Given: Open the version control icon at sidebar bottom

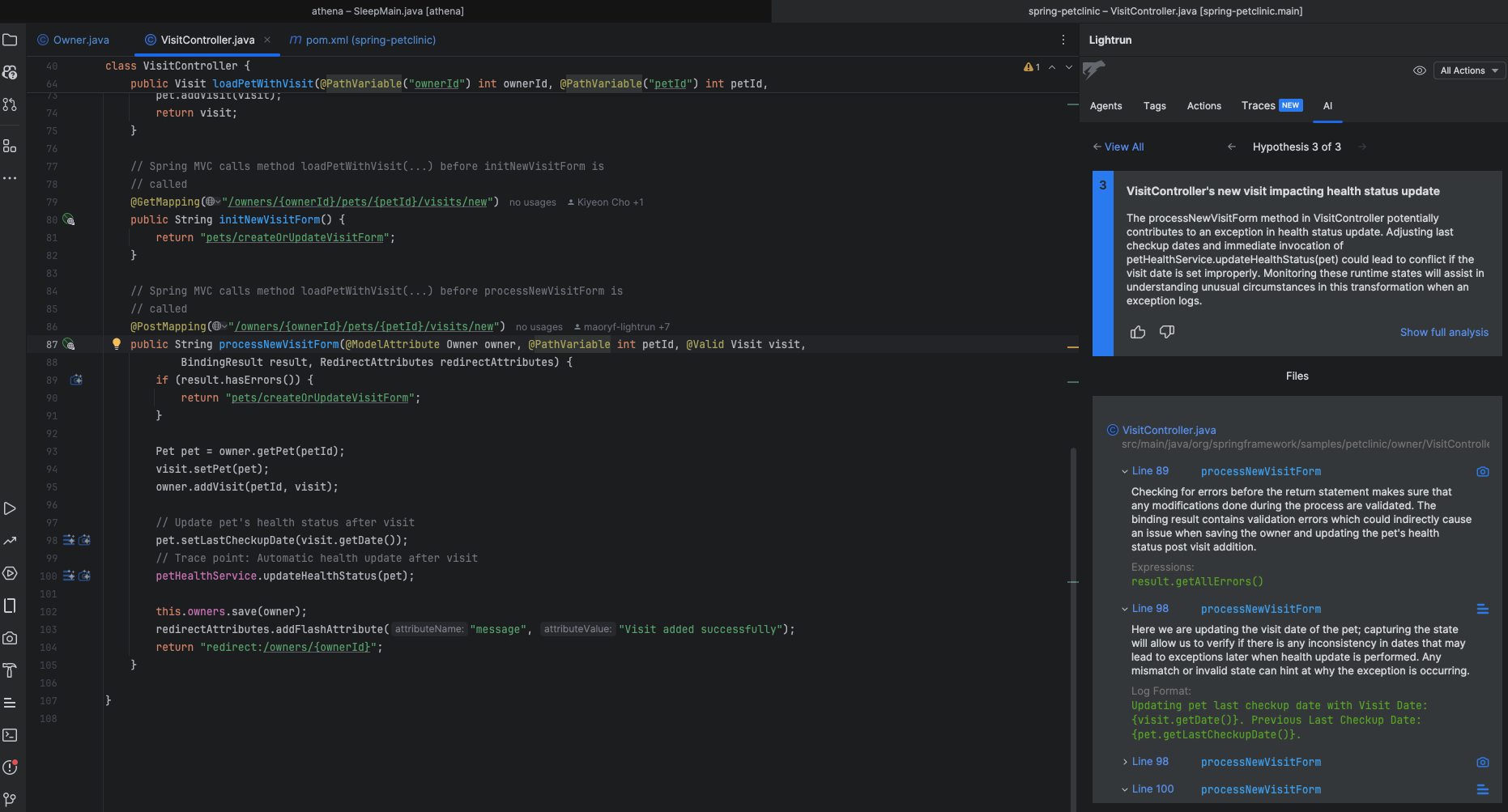Looking at the screenshot, I should point(10,799).
